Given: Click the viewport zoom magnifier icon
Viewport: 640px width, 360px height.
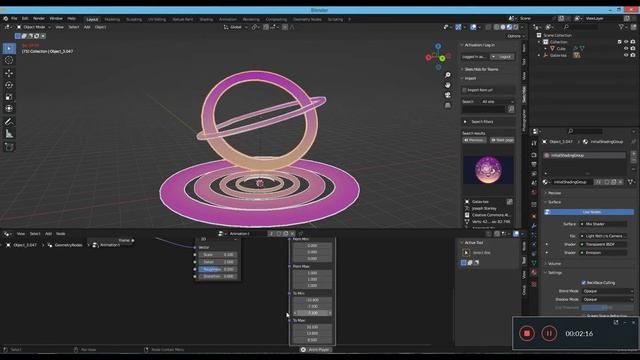Looking at the screenshot, I should 448,75.
